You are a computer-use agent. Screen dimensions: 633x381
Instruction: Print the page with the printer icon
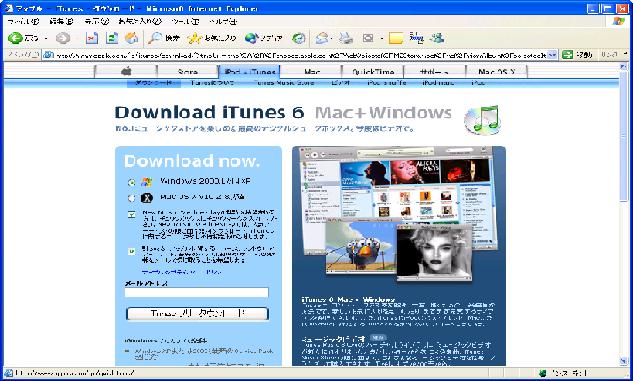tap(346, 38)
